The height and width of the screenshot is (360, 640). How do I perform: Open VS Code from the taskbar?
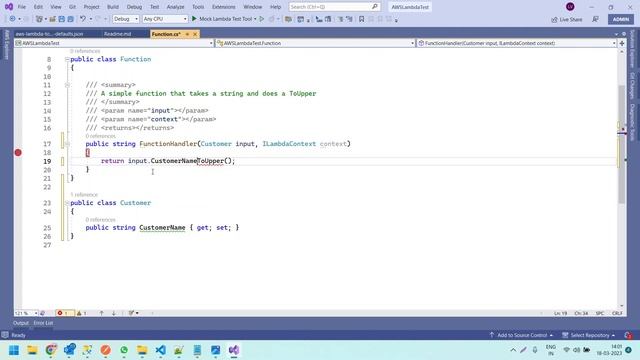[x=160, y=350]
